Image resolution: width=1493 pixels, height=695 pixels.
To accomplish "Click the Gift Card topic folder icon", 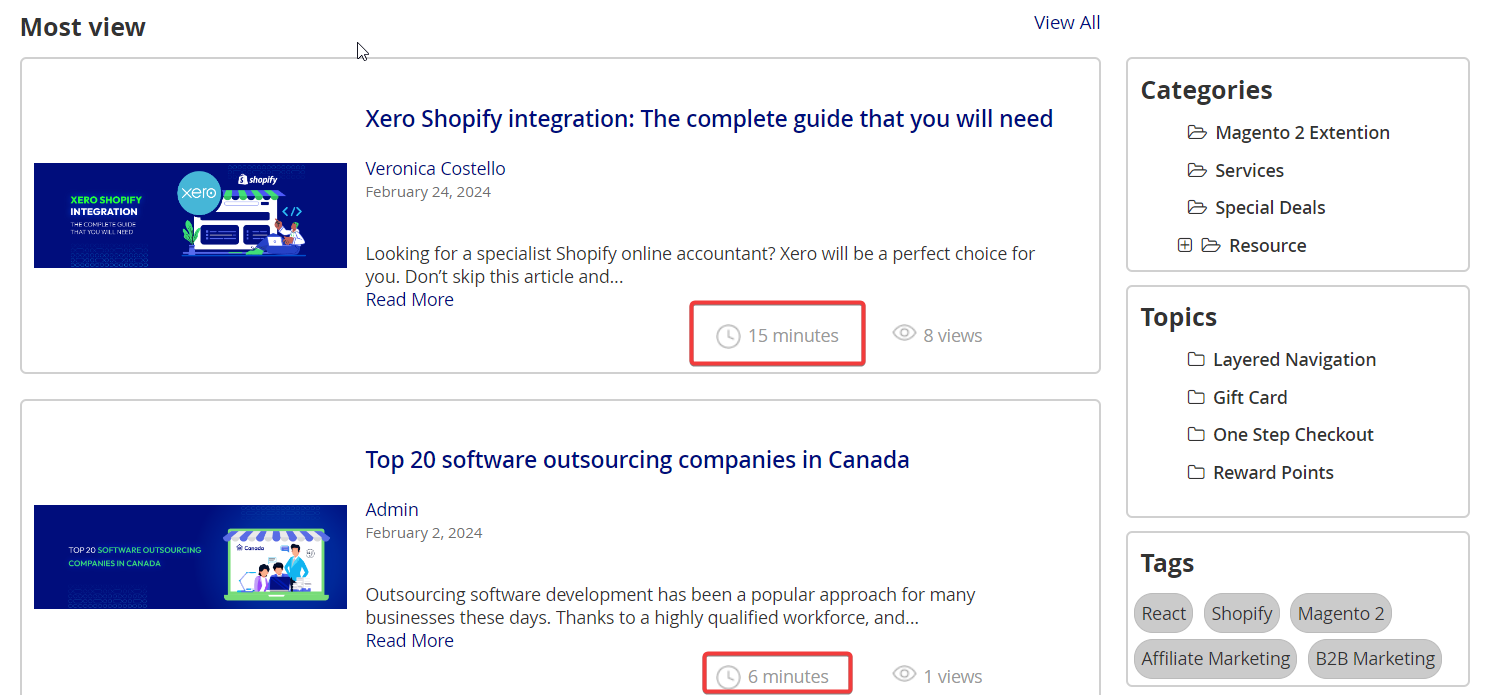I will pyautogui.click(x=1196, y=397).
